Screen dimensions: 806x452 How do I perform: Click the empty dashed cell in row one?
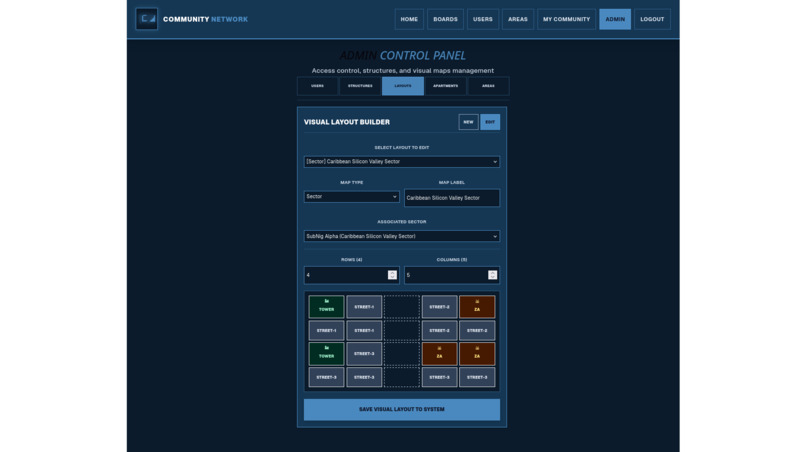pos(402,306)
